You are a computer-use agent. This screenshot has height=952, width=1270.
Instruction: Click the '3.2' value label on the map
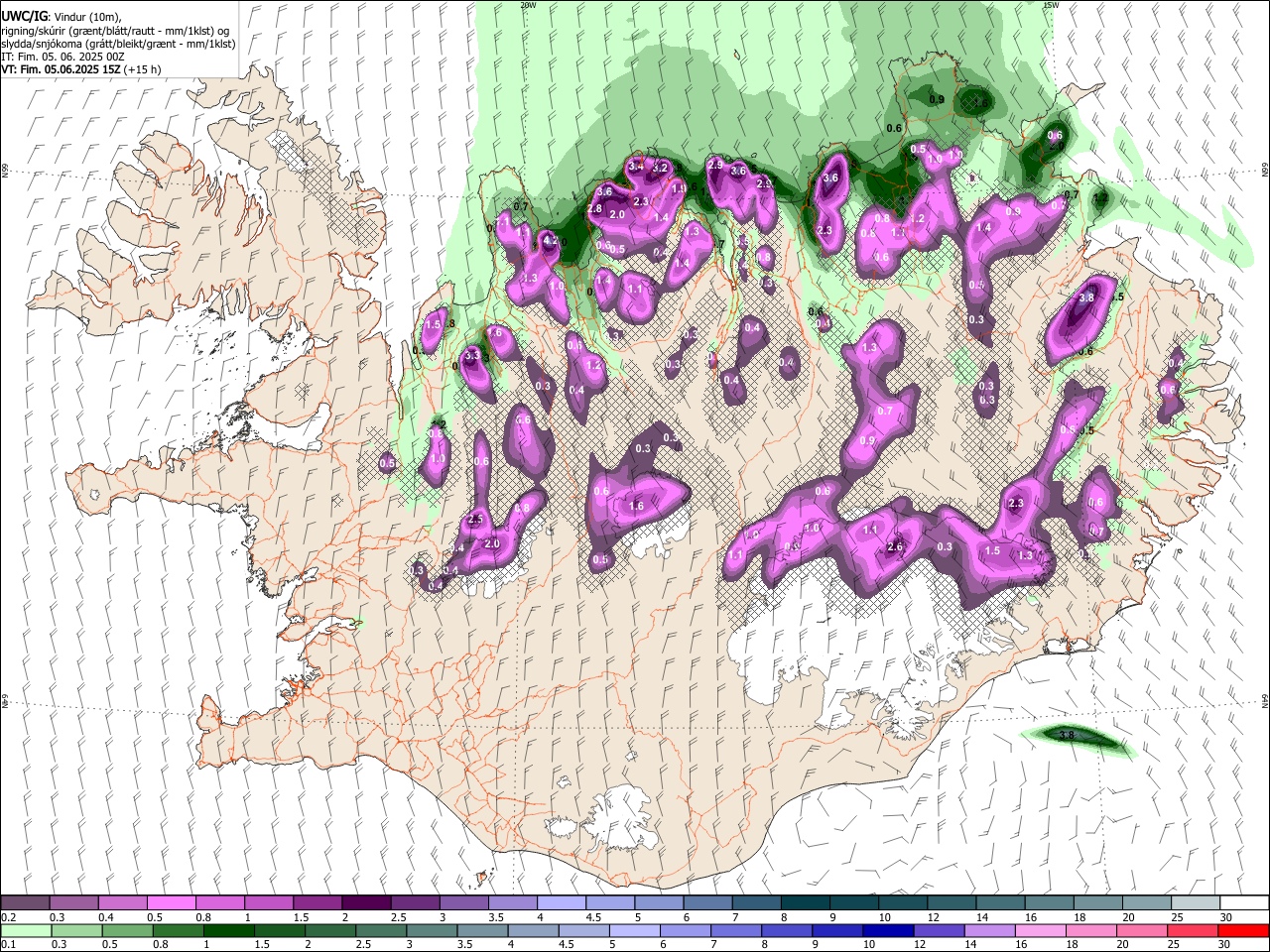point(661,169)
